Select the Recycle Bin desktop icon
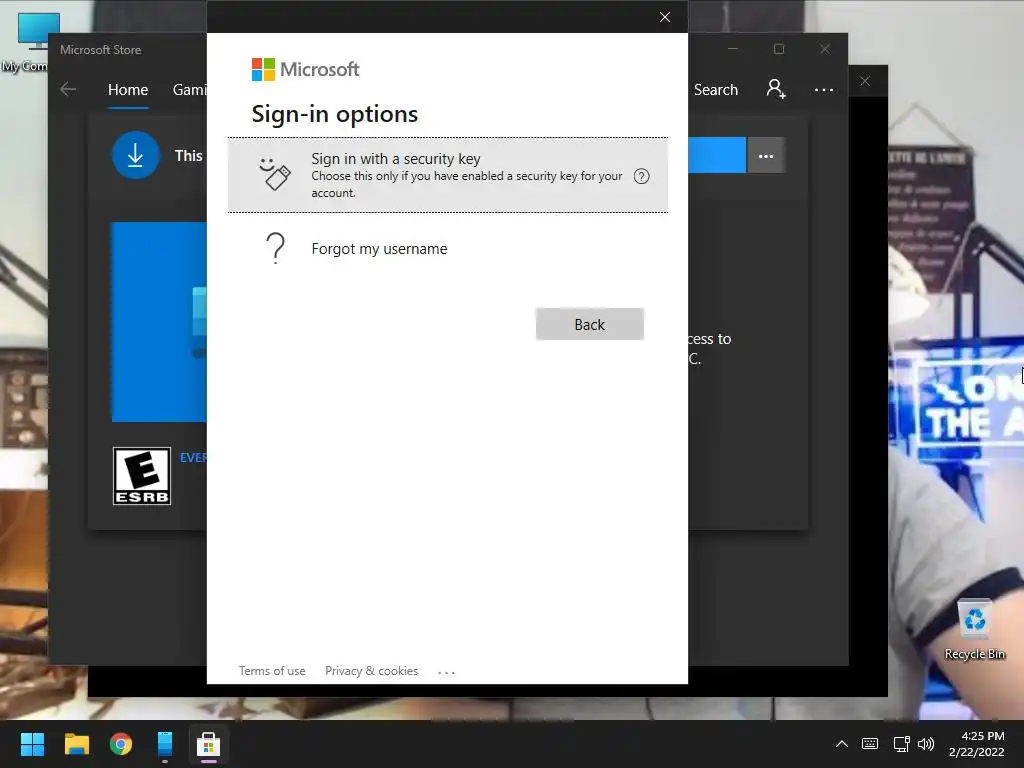The height and width of the screenshot is (768, 1024). 974,629
